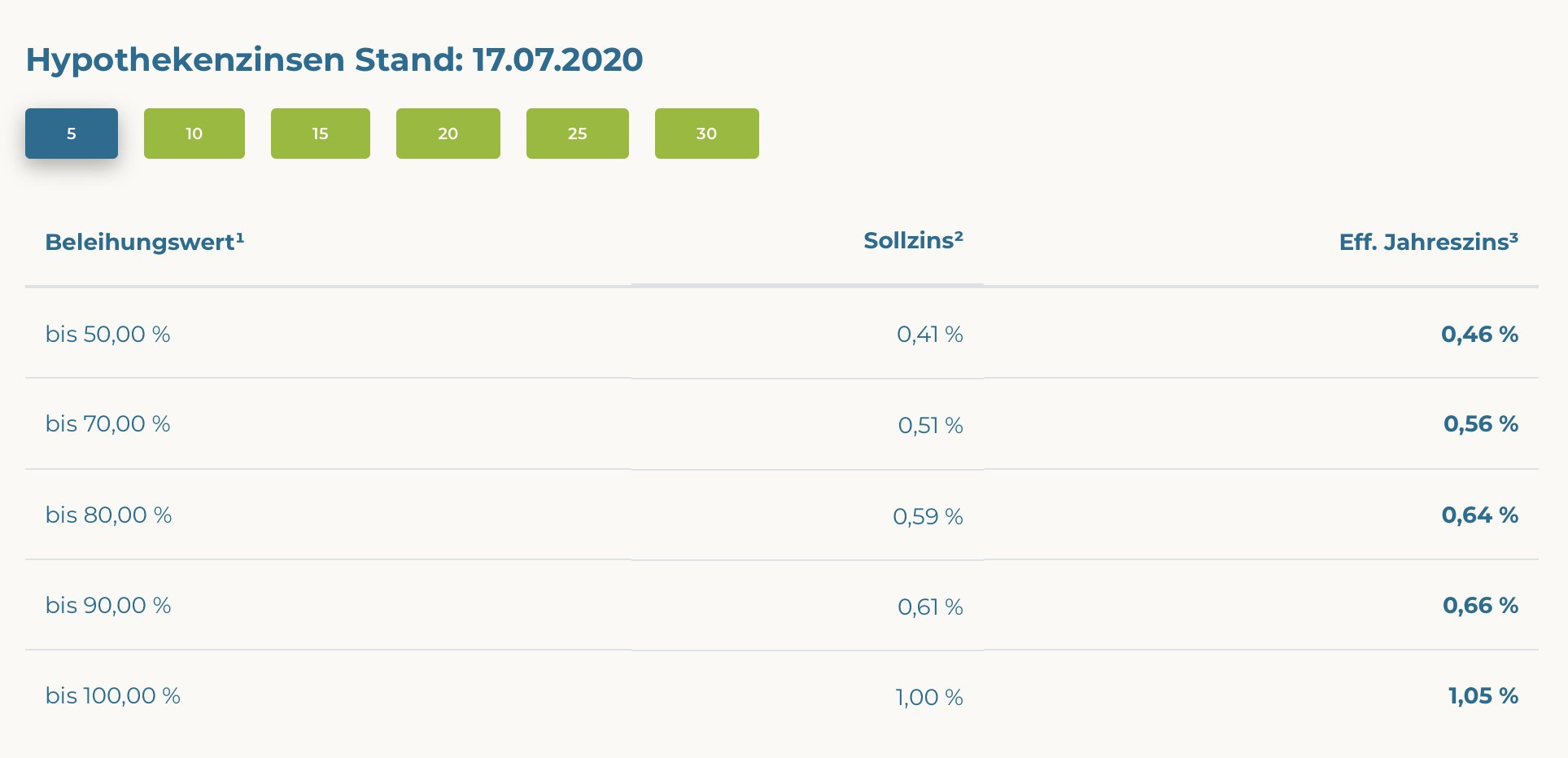The width and height of the screenshot is (1568, 758).
Task: Click the Hypothekenzinsen Stand heading
Action: (x=334, y=59)
